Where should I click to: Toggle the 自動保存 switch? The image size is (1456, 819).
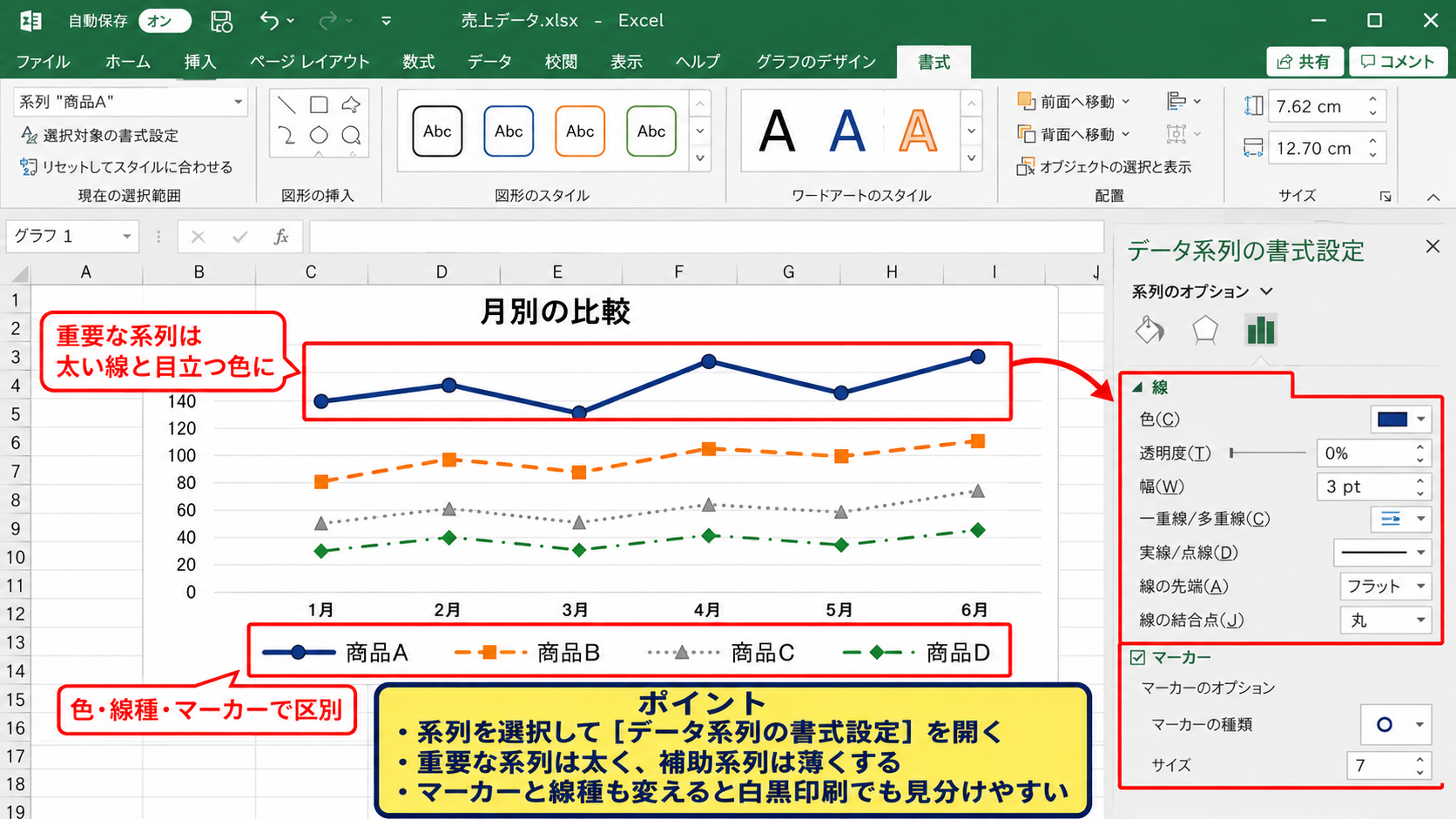coord(164,21)
